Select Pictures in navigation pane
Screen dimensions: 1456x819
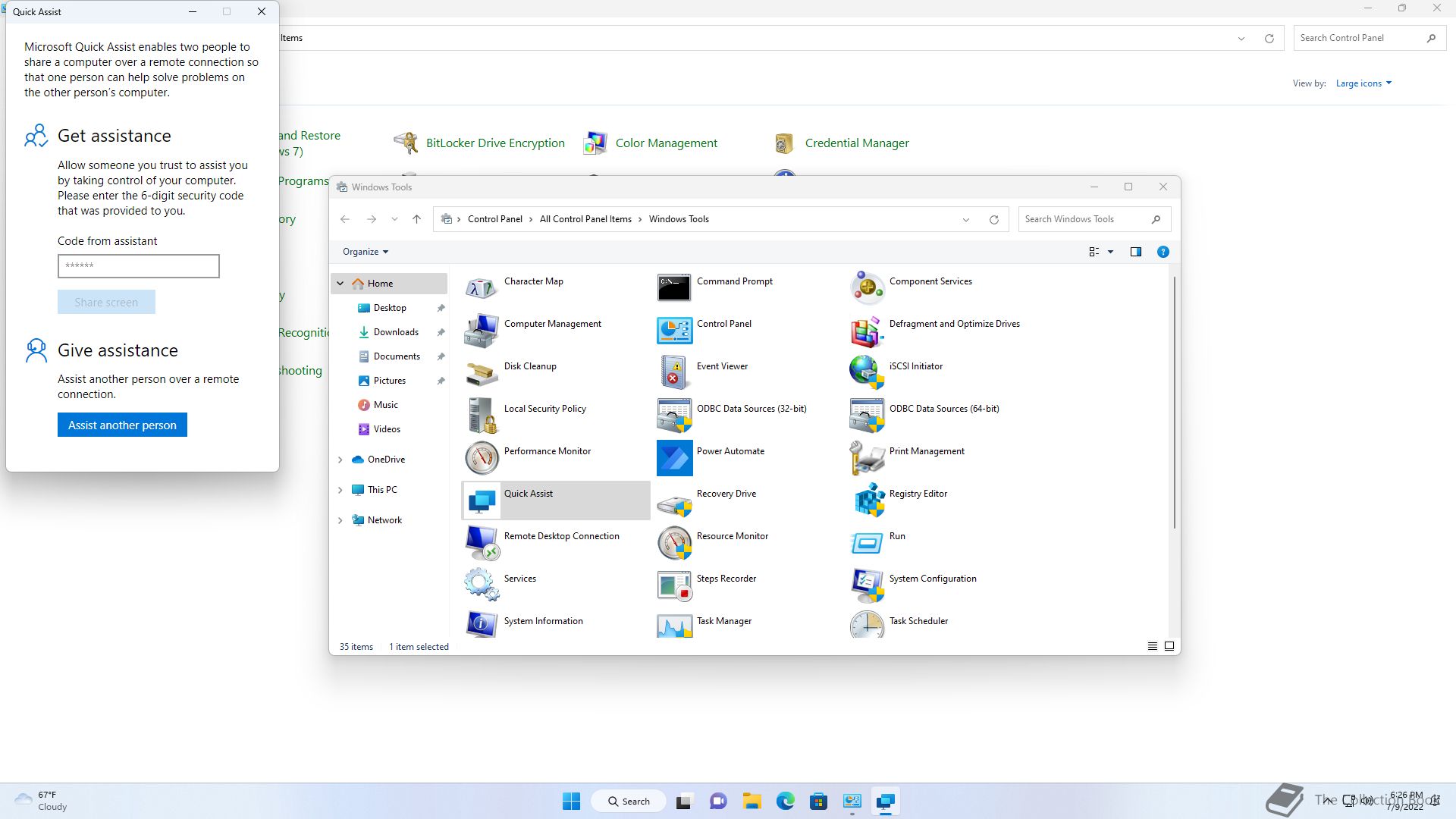390,381
